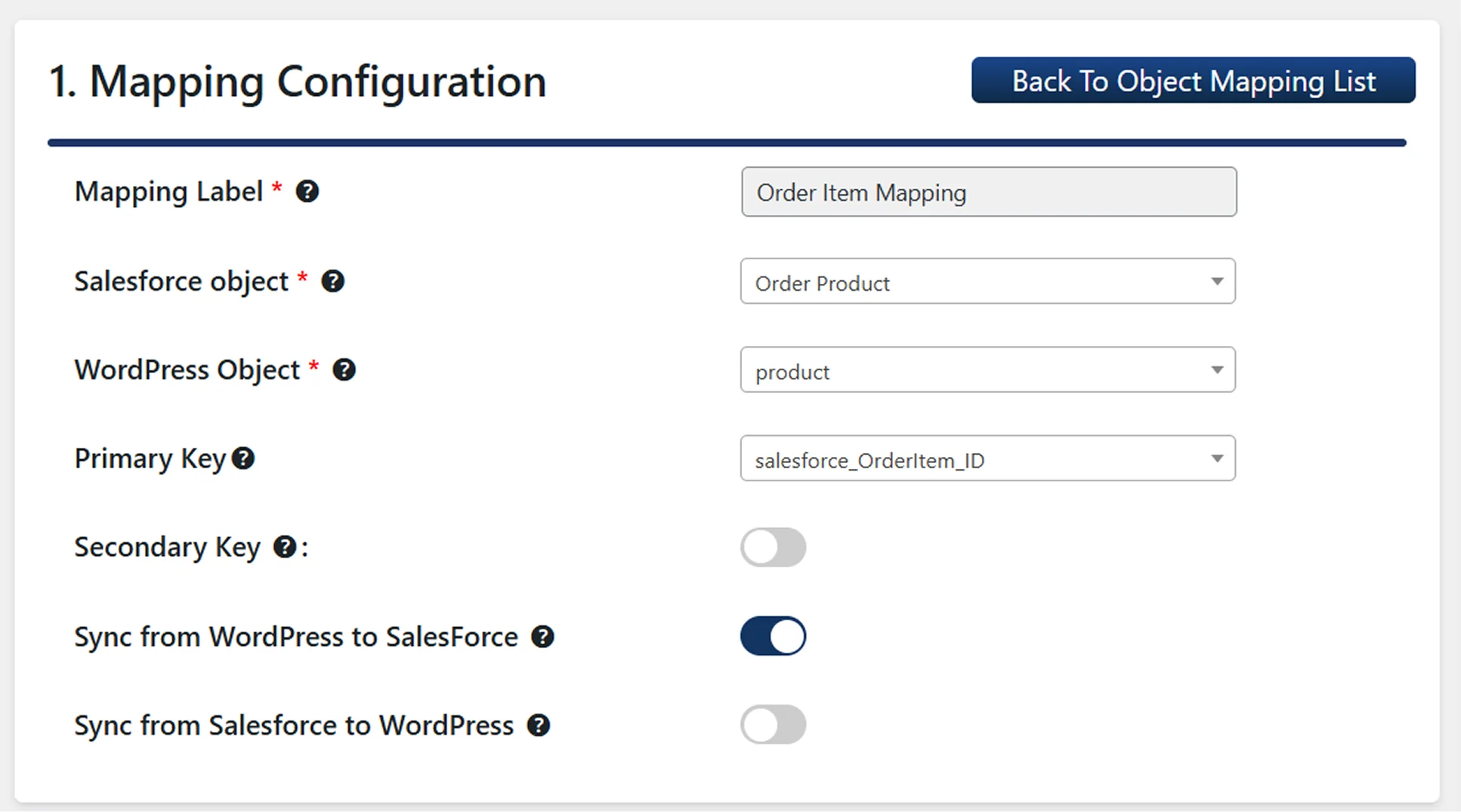This screenshot has width=1461, height=812.
Task: Click Sync from WordPress to SalesForce label
Action: coord(296,637)
